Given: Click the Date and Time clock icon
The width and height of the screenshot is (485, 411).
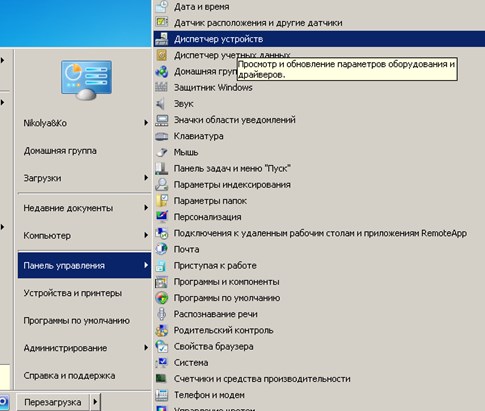Looking at the screenshot, I should [162, 6].
